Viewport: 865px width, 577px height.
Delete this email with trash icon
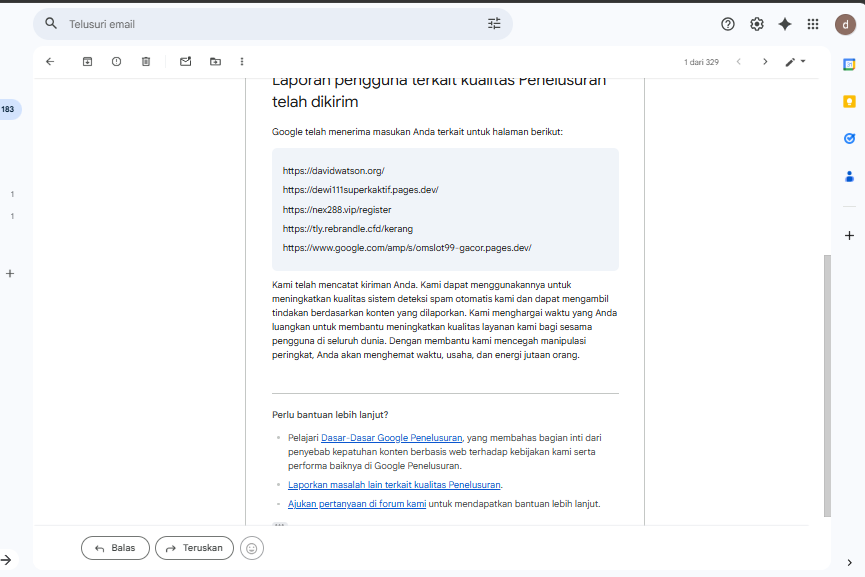146,62
